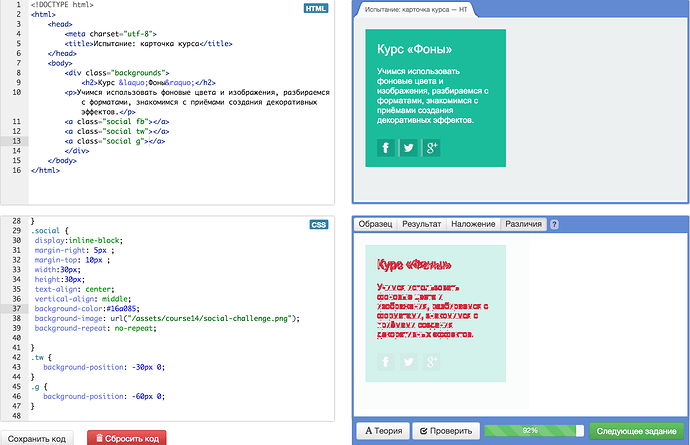The image size is (690, 445).
Task: Switch to the Наложение tab
Action: coord(473,224)
